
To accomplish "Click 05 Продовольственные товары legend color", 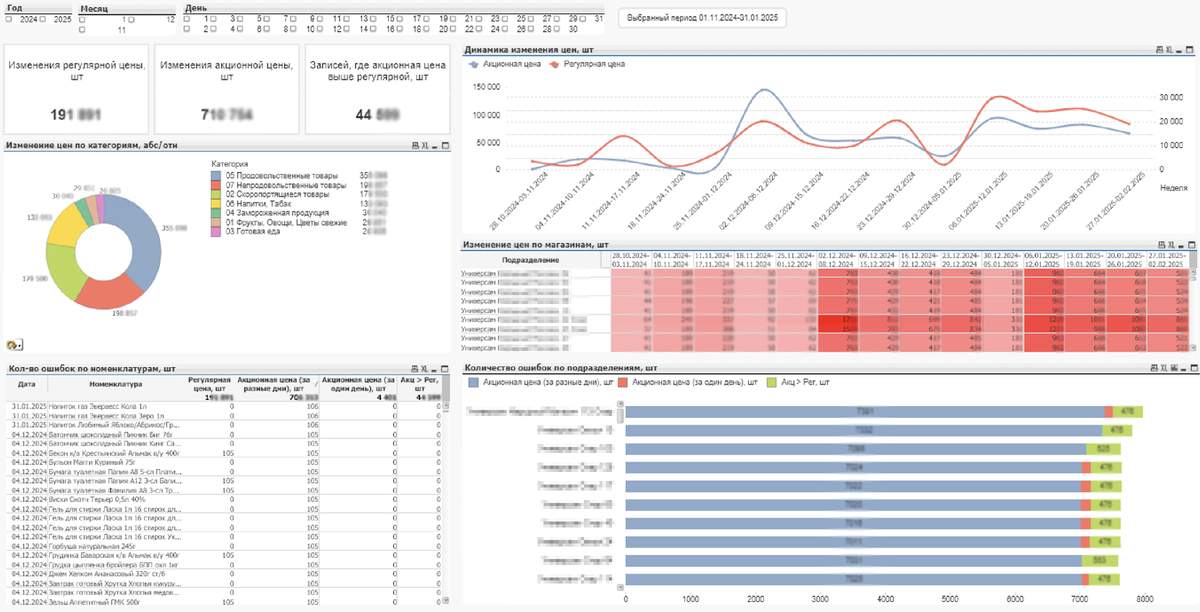I will [216, 176].
